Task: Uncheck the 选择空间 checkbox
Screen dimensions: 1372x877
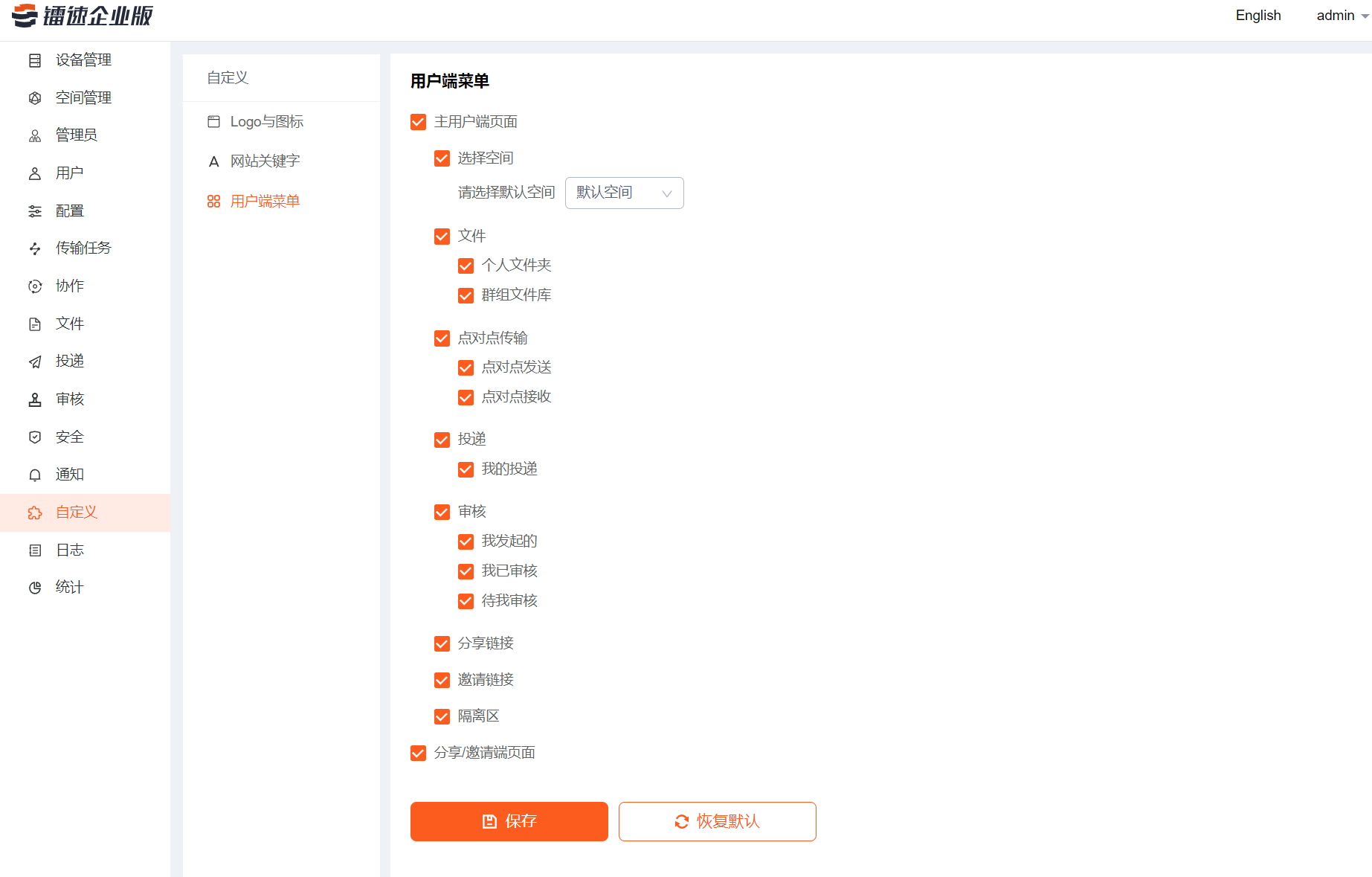Action: coord(442,158)
